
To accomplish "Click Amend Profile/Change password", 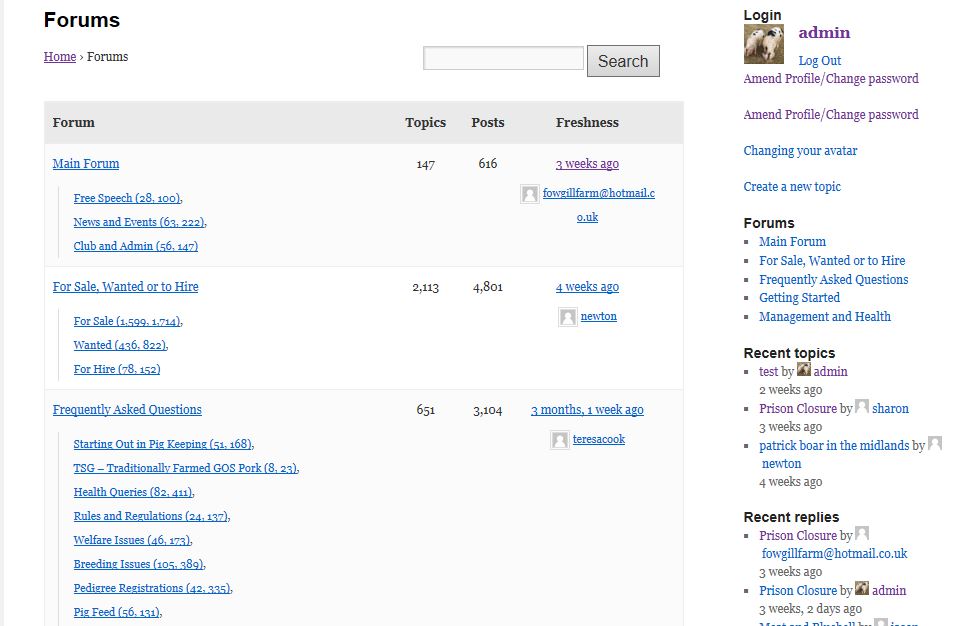I will click(x=831, y=78).
